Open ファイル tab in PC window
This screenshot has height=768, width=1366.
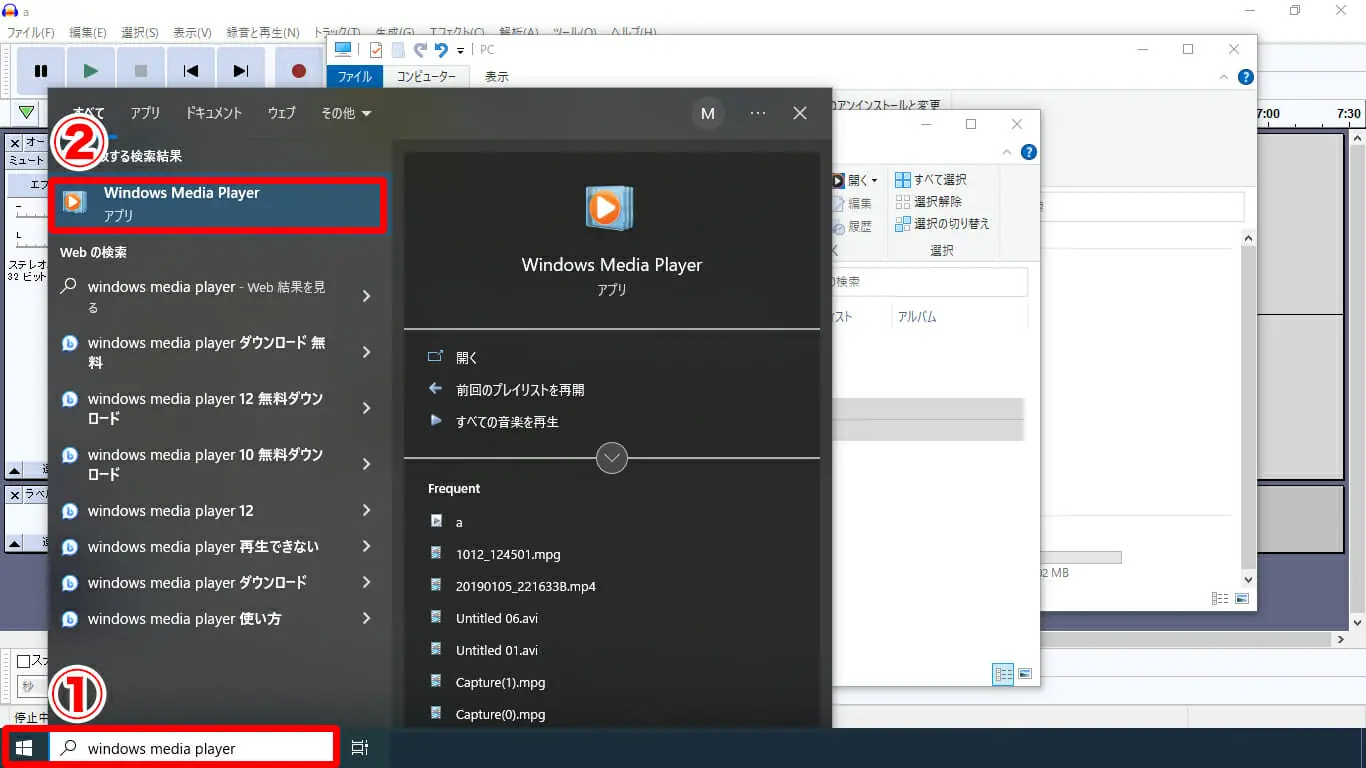355,77
